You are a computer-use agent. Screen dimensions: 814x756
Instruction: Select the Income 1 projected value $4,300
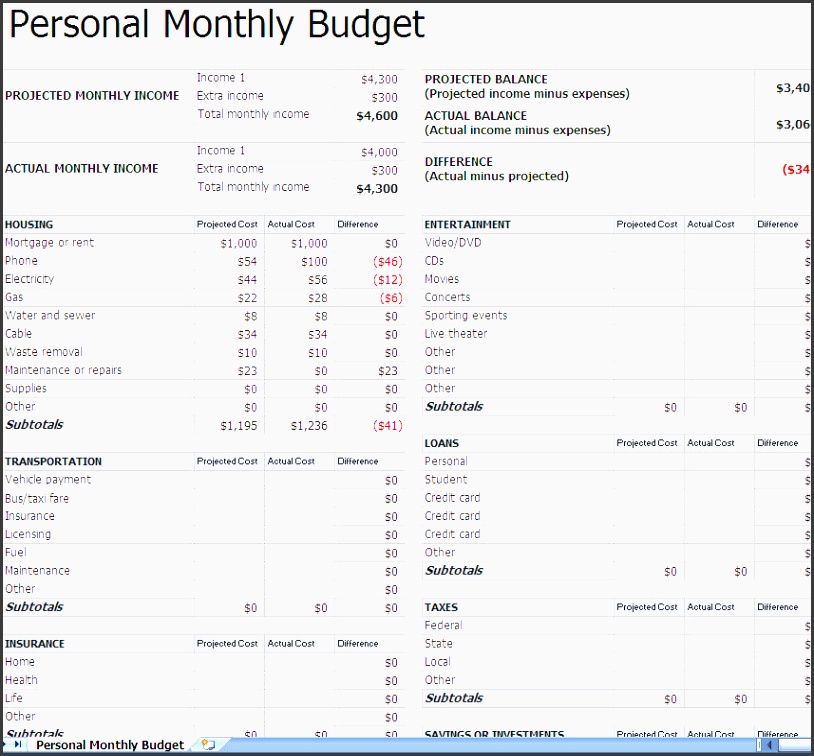[379, 79]
